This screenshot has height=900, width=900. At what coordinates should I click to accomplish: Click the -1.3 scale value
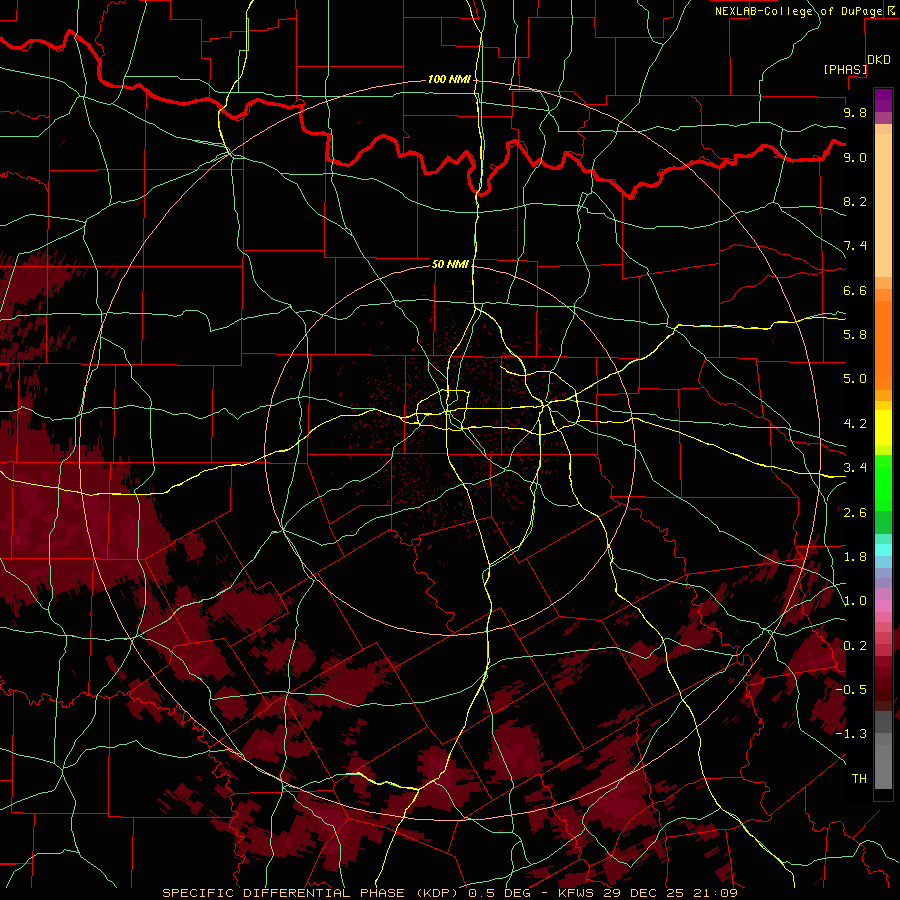(851, 734)
